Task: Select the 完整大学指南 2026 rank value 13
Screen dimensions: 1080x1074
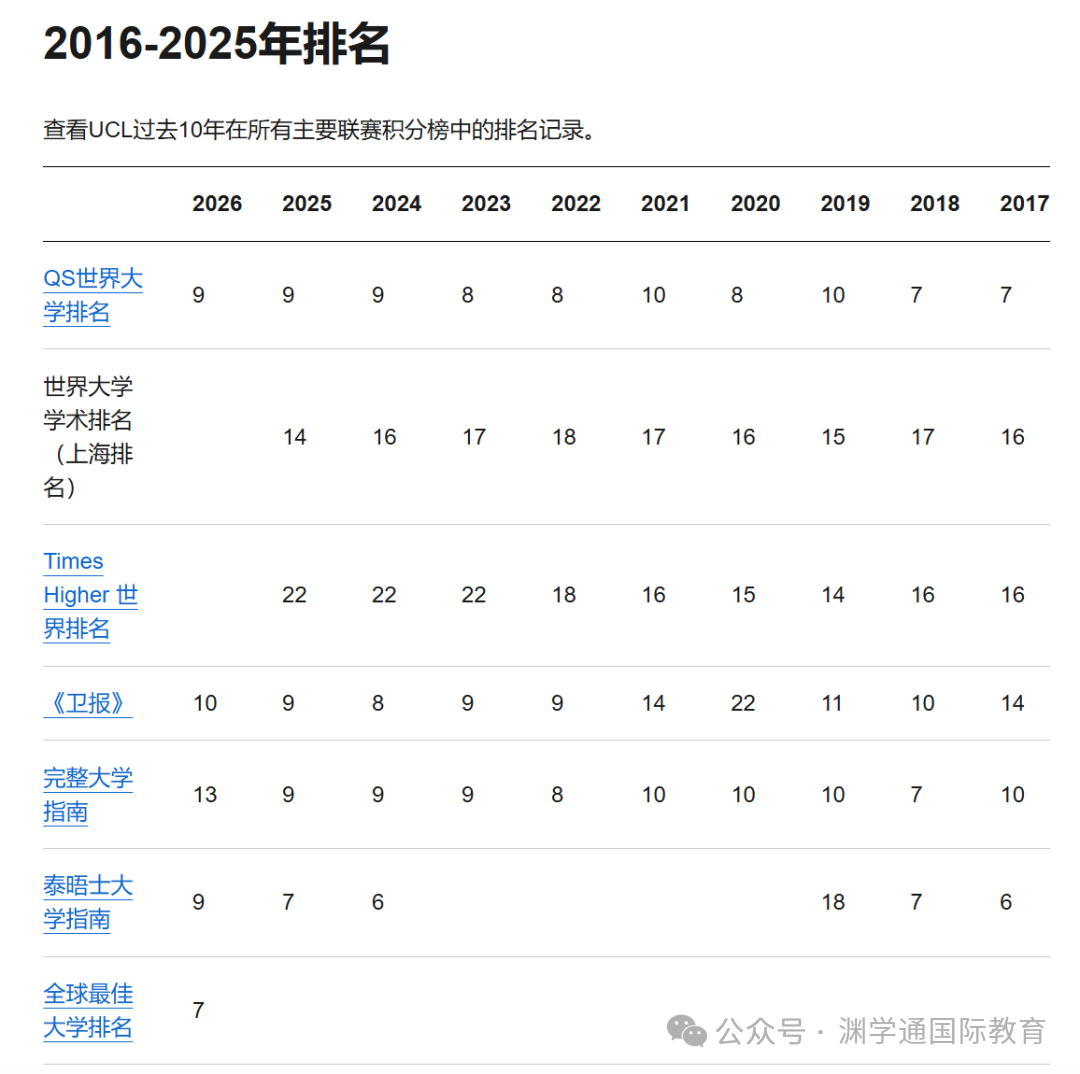Action: [205, 795]
